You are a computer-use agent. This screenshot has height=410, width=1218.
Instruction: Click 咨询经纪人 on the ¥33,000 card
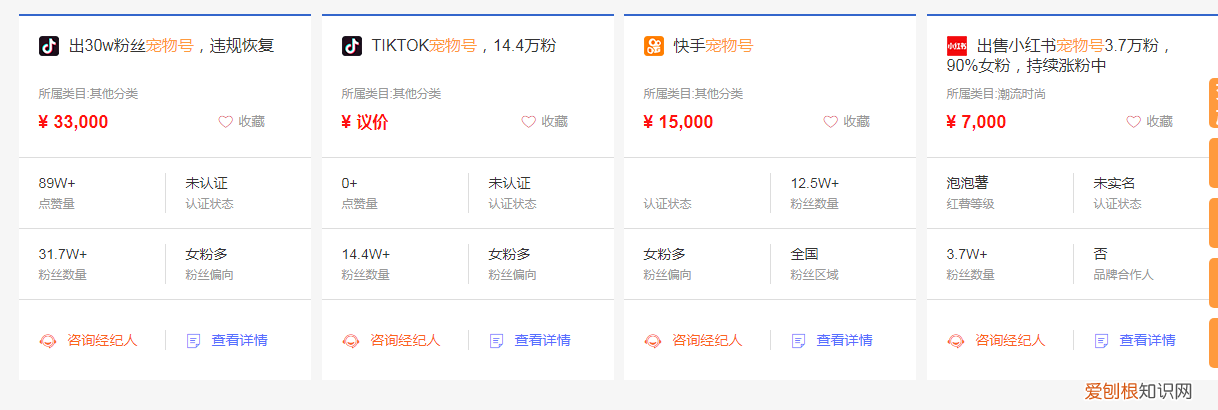[102, 341]
